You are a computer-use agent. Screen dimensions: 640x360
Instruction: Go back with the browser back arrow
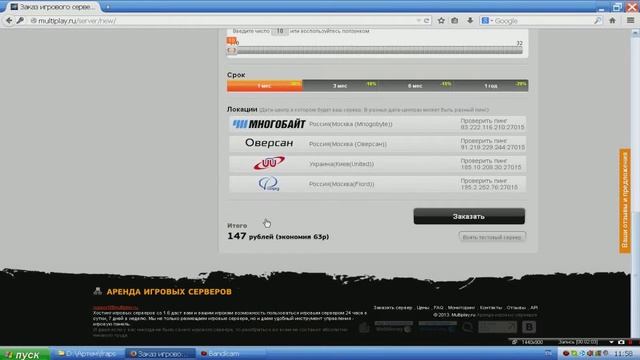(9, 20)
